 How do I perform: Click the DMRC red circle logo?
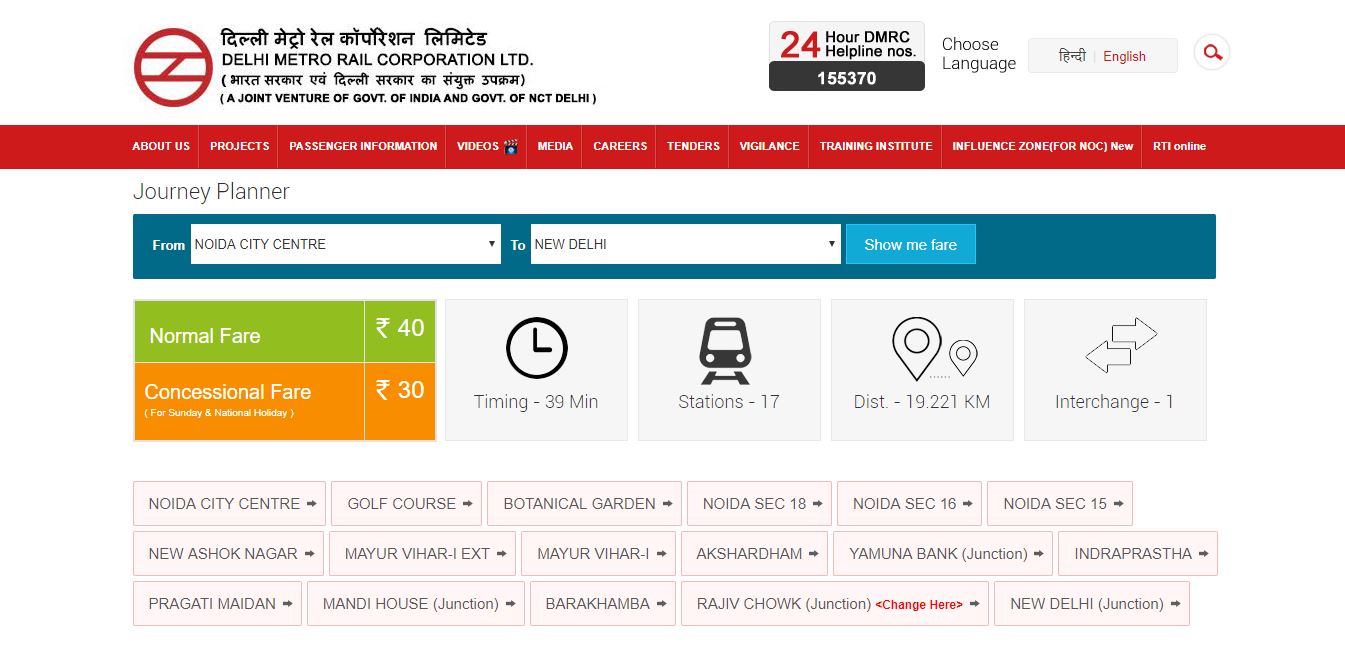pyautogui.click(x=173, y=67)
